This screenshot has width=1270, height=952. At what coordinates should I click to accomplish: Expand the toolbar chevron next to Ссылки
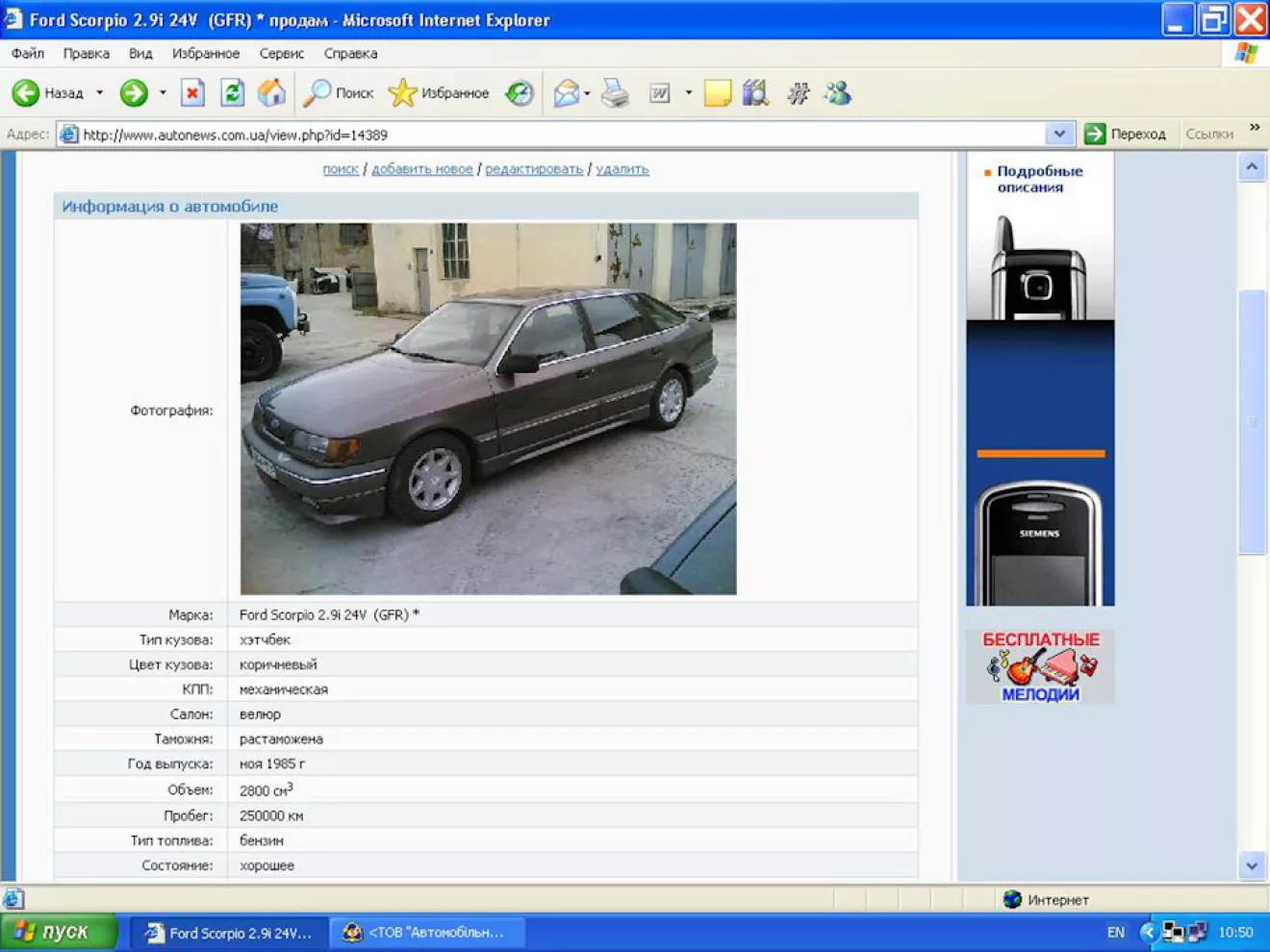pos(1255,127)
